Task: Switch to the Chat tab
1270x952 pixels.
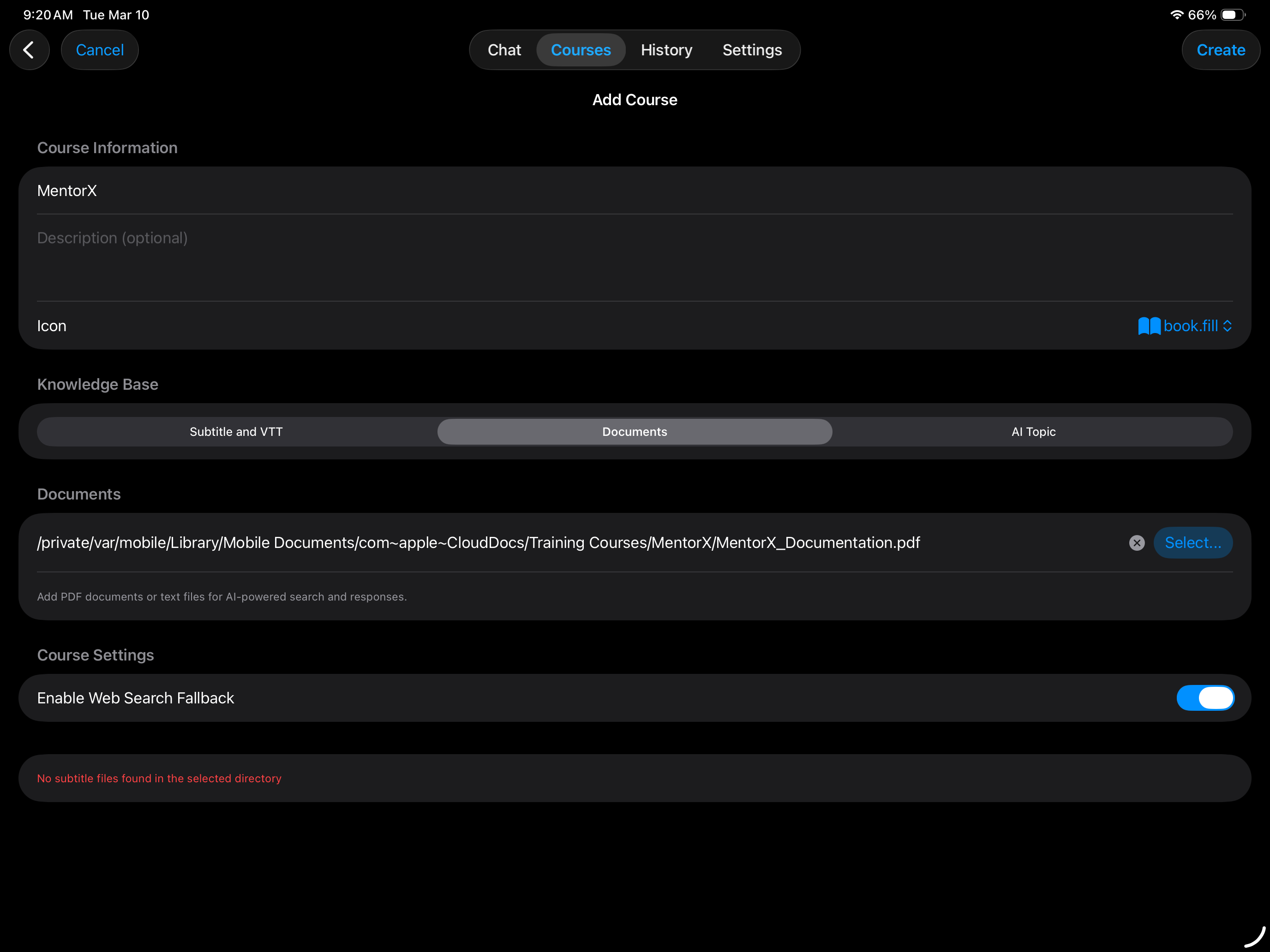Action: [x=504, y=50]
